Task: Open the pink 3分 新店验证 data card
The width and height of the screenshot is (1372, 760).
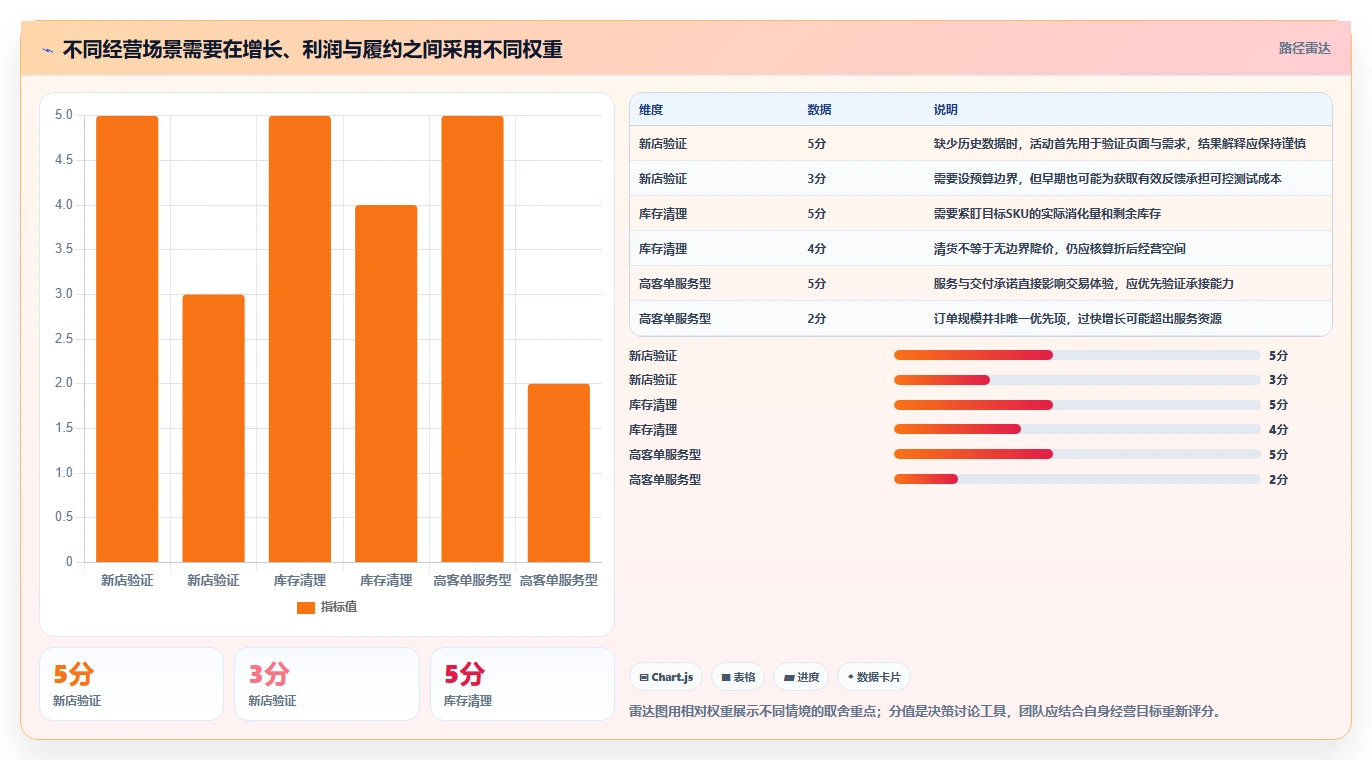Action: [327, 684]
